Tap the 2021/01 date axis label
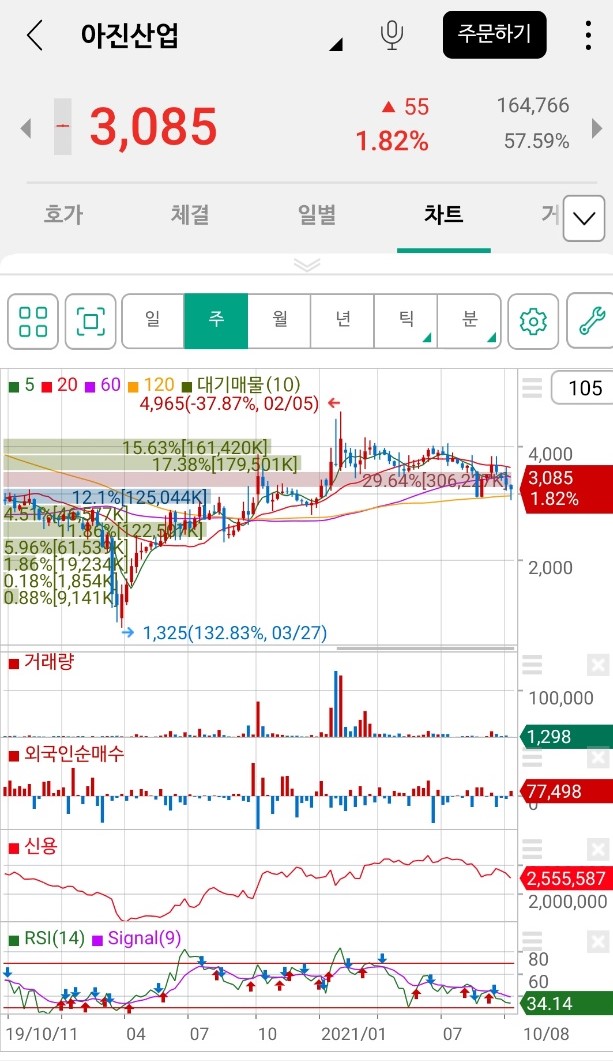 353,1034
